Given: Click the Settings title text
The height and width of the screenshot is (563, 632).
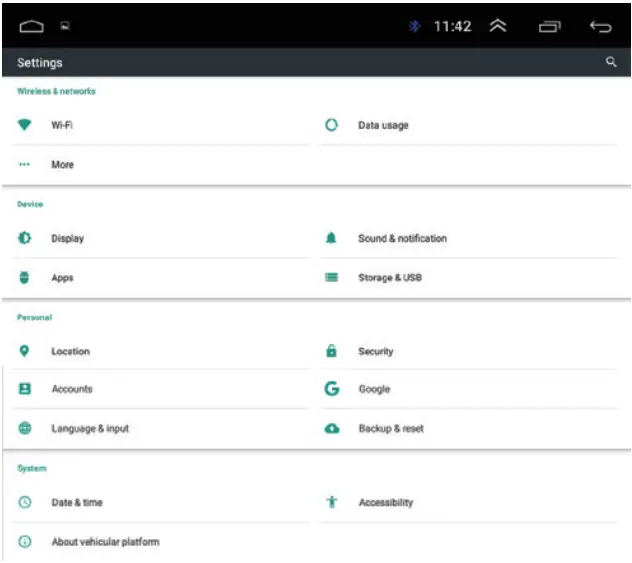Looking at the screenshot, I should [40, 62].
